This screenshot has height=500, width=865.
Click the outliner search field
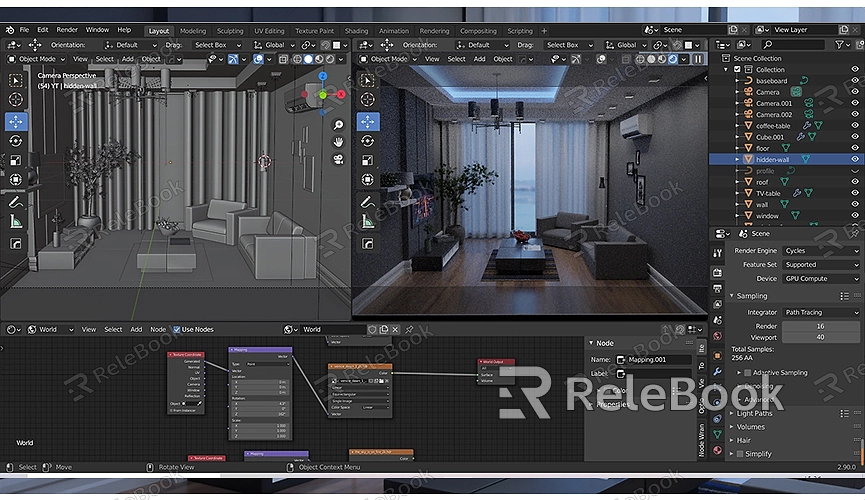793,45
